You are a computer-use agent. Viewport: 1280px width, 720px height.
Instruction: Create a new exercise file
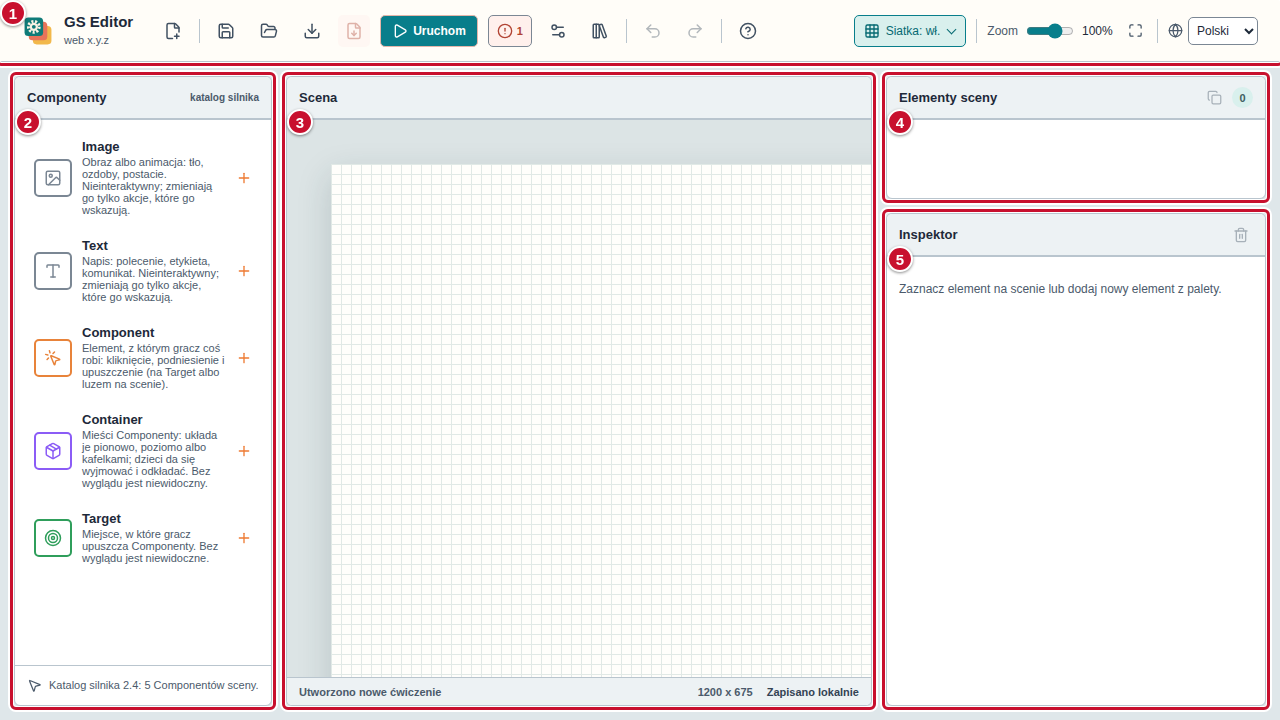tap(173, 31)
